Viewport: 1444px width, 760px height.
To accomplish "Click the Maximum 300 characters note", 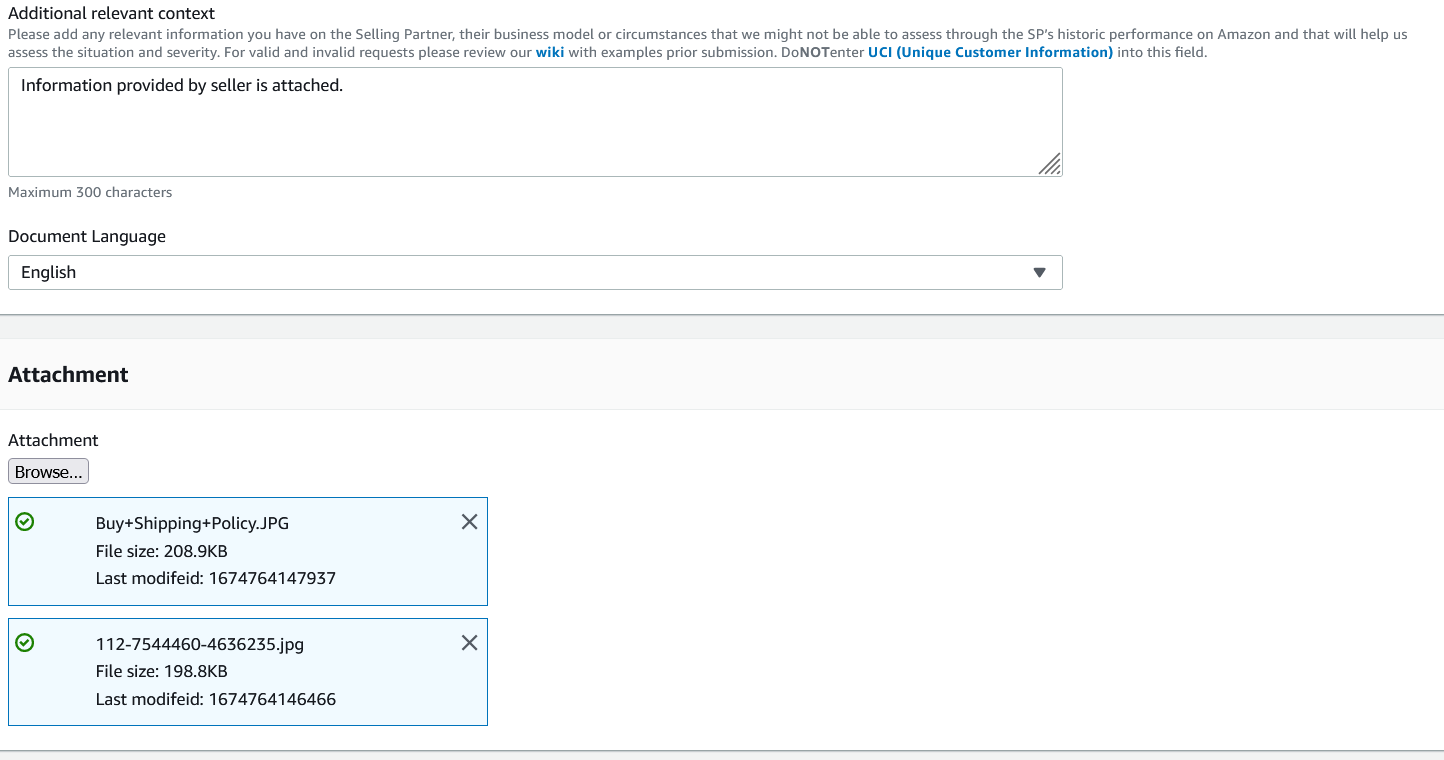I will [x=90, y=192].
